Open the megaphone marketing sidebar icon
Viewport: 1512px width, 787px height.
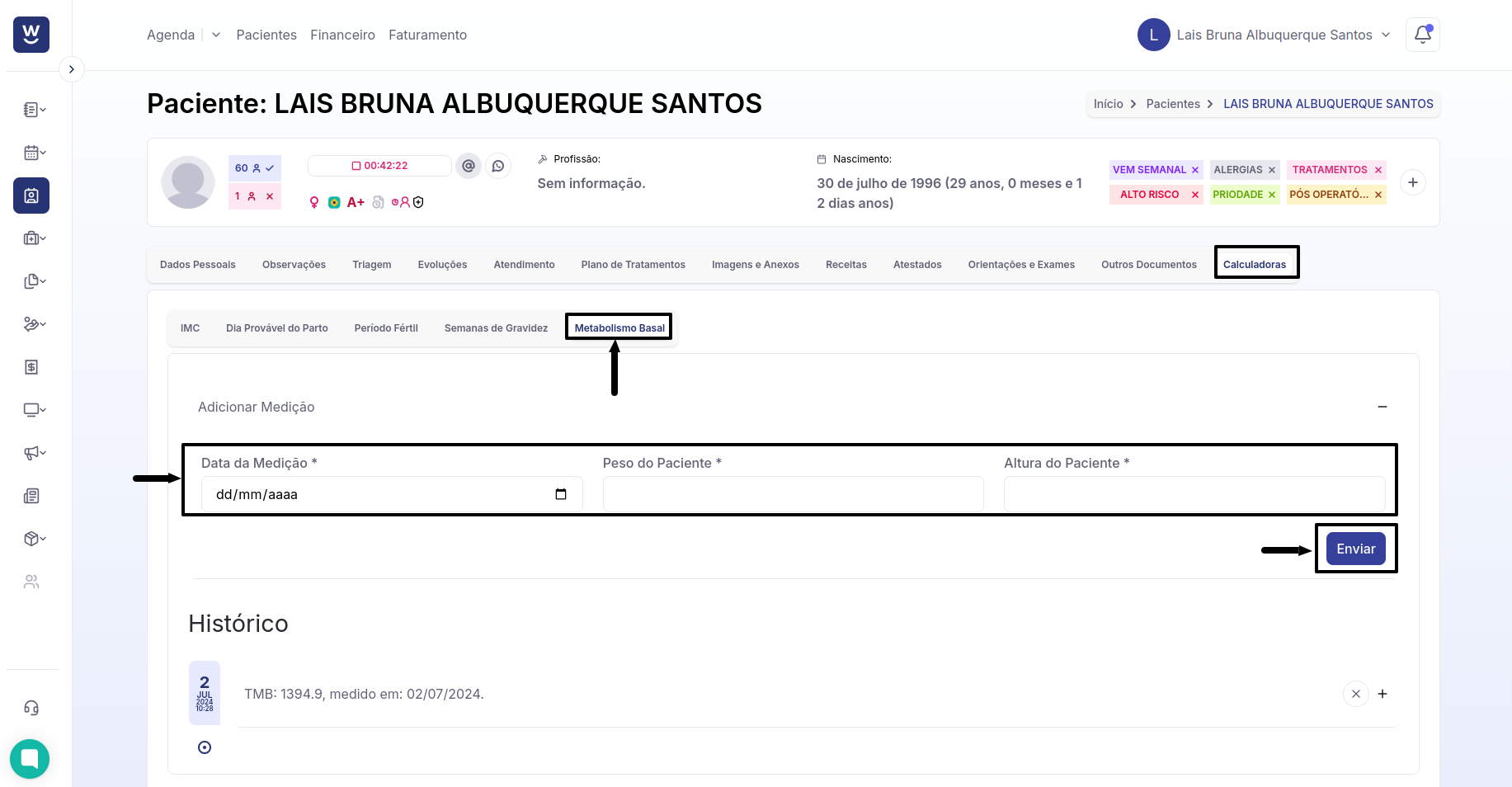coord(35,453)
